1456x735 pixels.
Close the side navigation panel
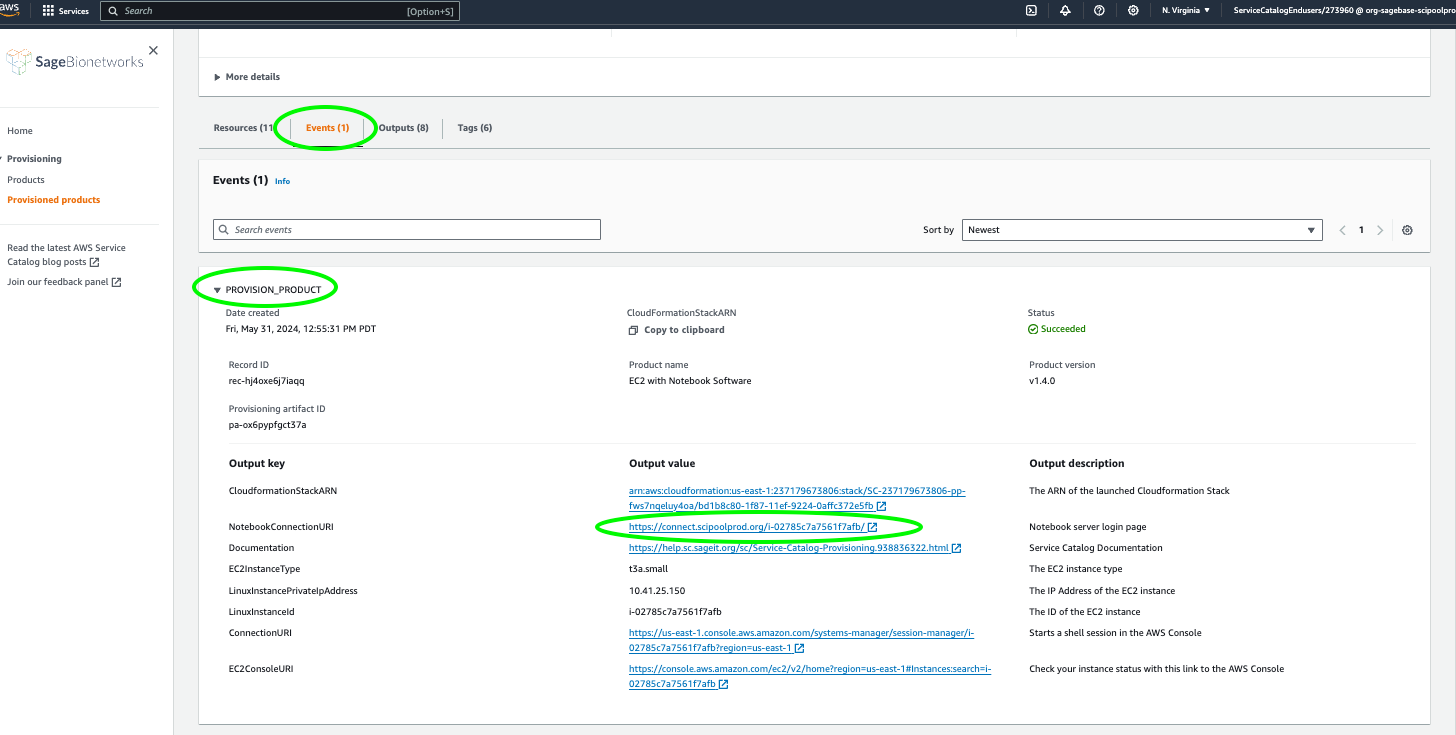153,50
